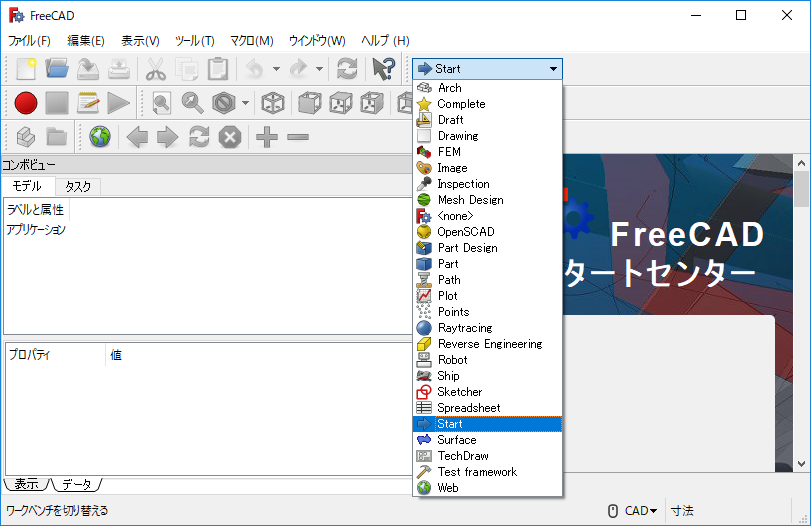
Task: Open the ヘルプ(H) menu
Action: [385, 40]
